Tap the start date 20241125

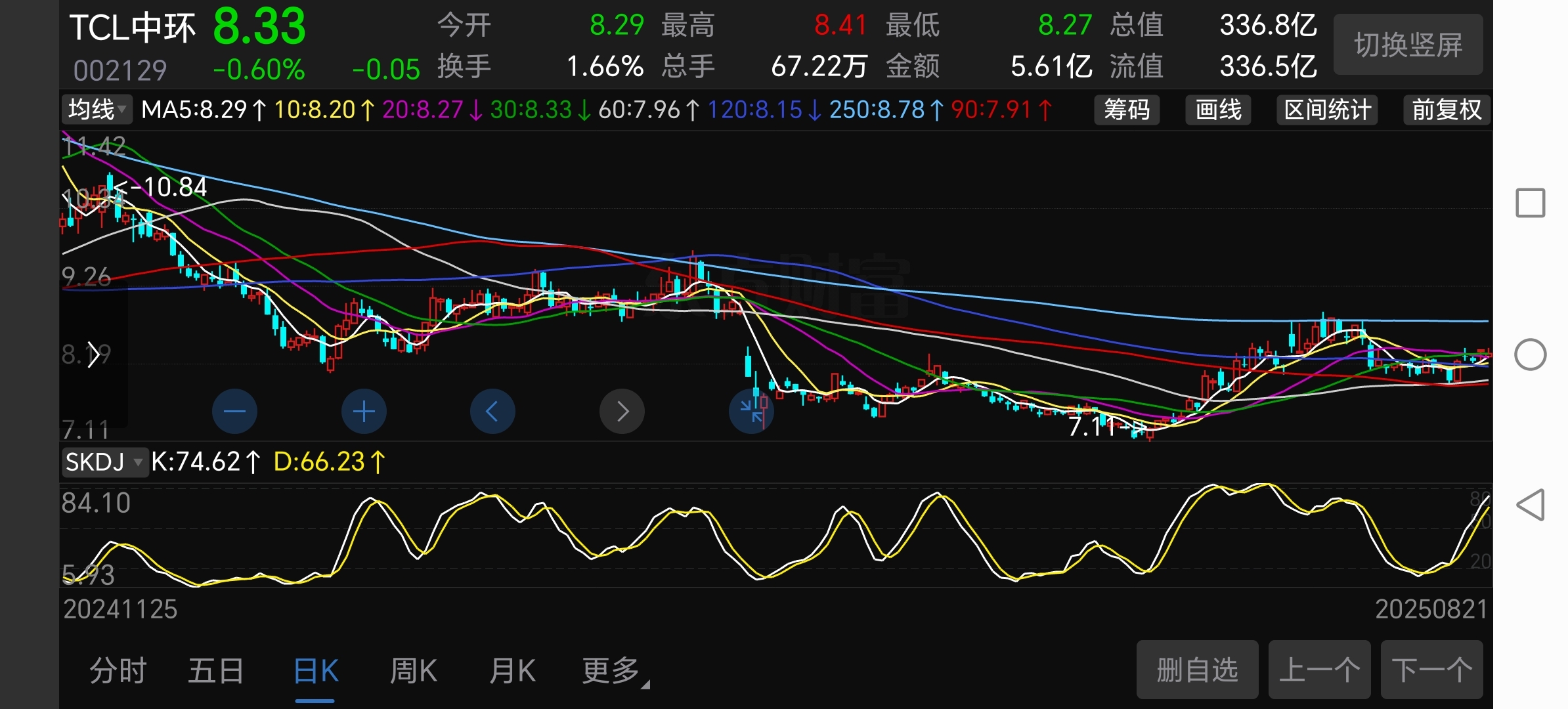[x=120, y=609]
